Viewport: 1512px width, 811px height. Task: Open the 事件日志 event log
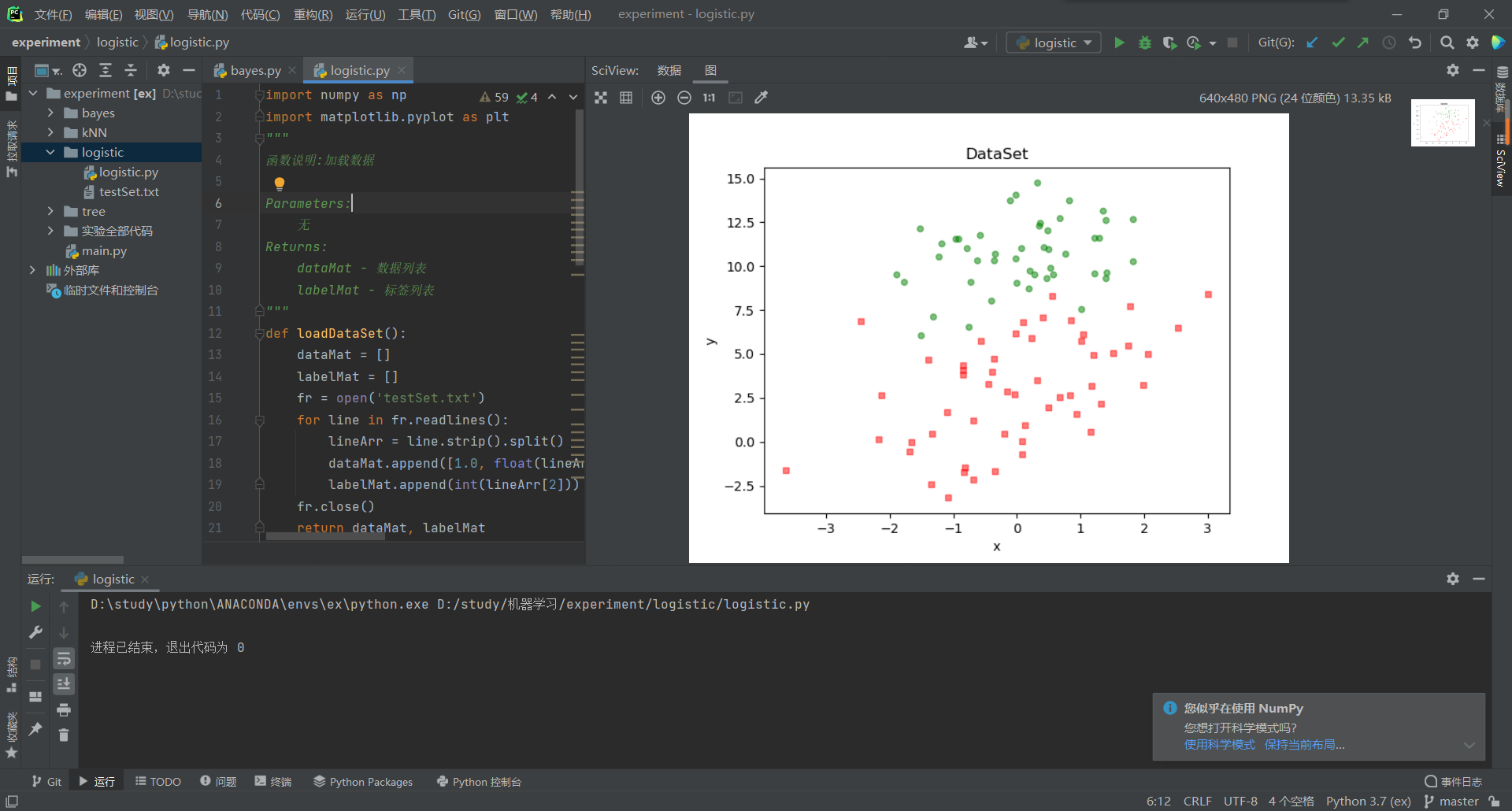click(1454, 782)
